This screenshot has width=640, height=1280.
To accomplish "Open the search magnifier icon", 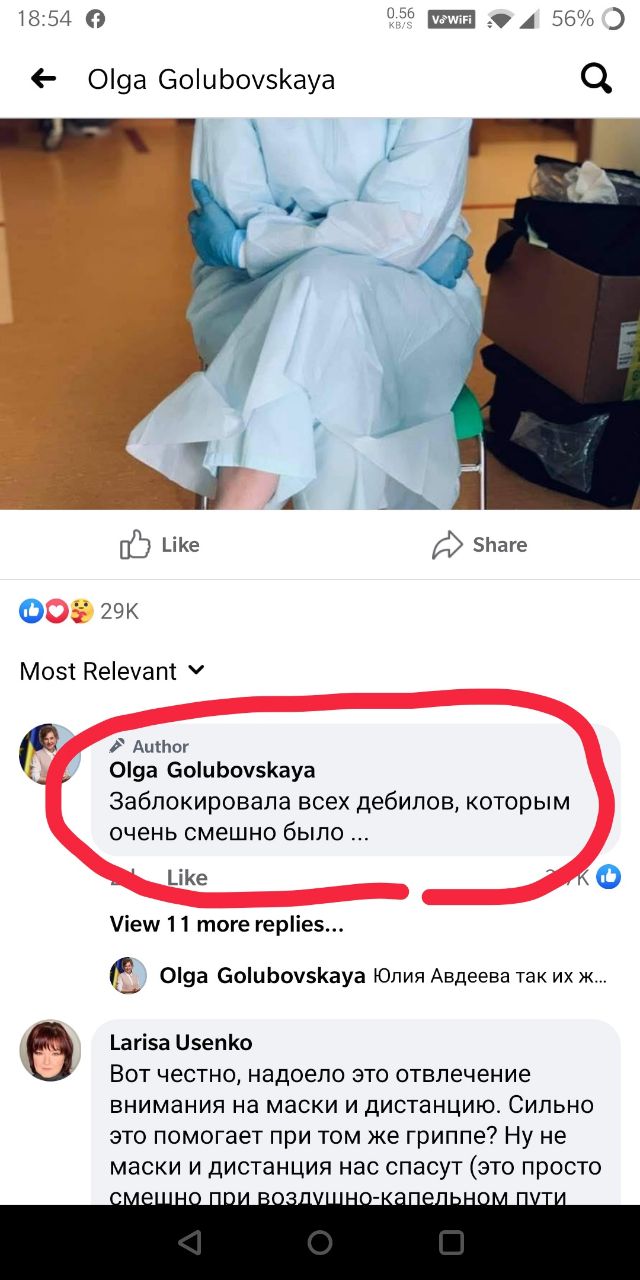I will tap(596, 78).
